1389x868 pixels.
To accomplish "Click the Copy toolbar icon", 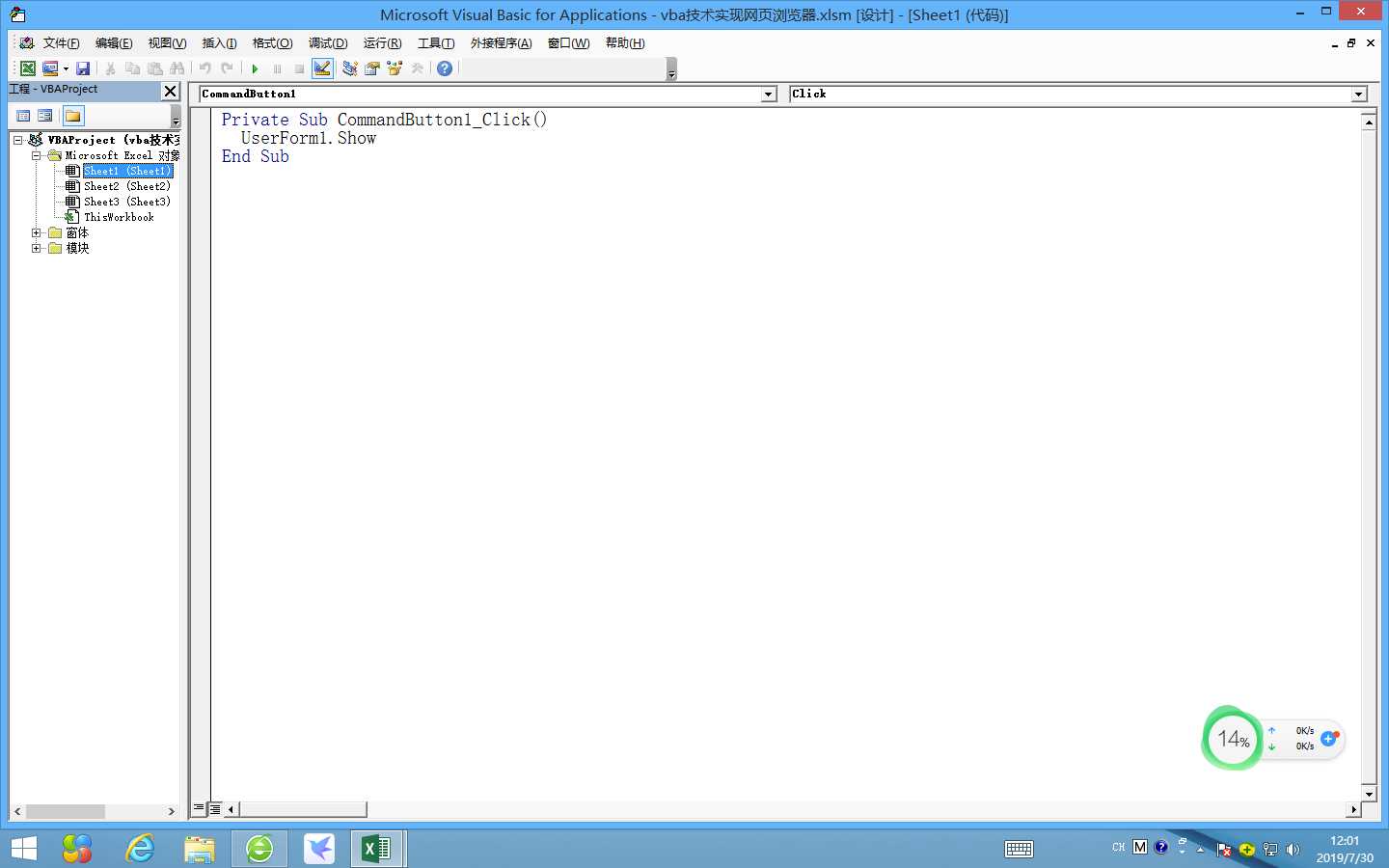I will coord(133,68).
